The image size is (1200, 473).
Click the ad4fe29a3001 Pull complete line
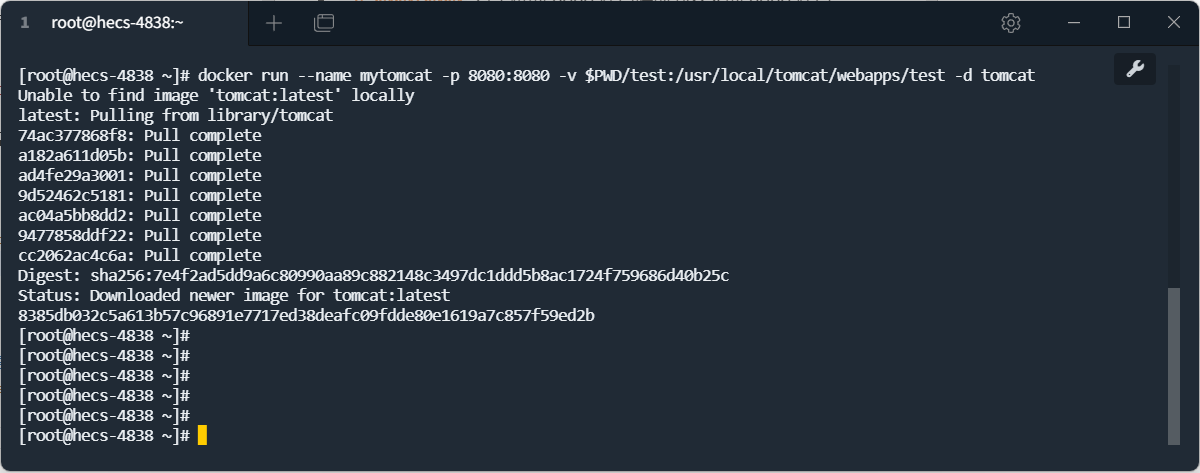(x=140, y=175)
